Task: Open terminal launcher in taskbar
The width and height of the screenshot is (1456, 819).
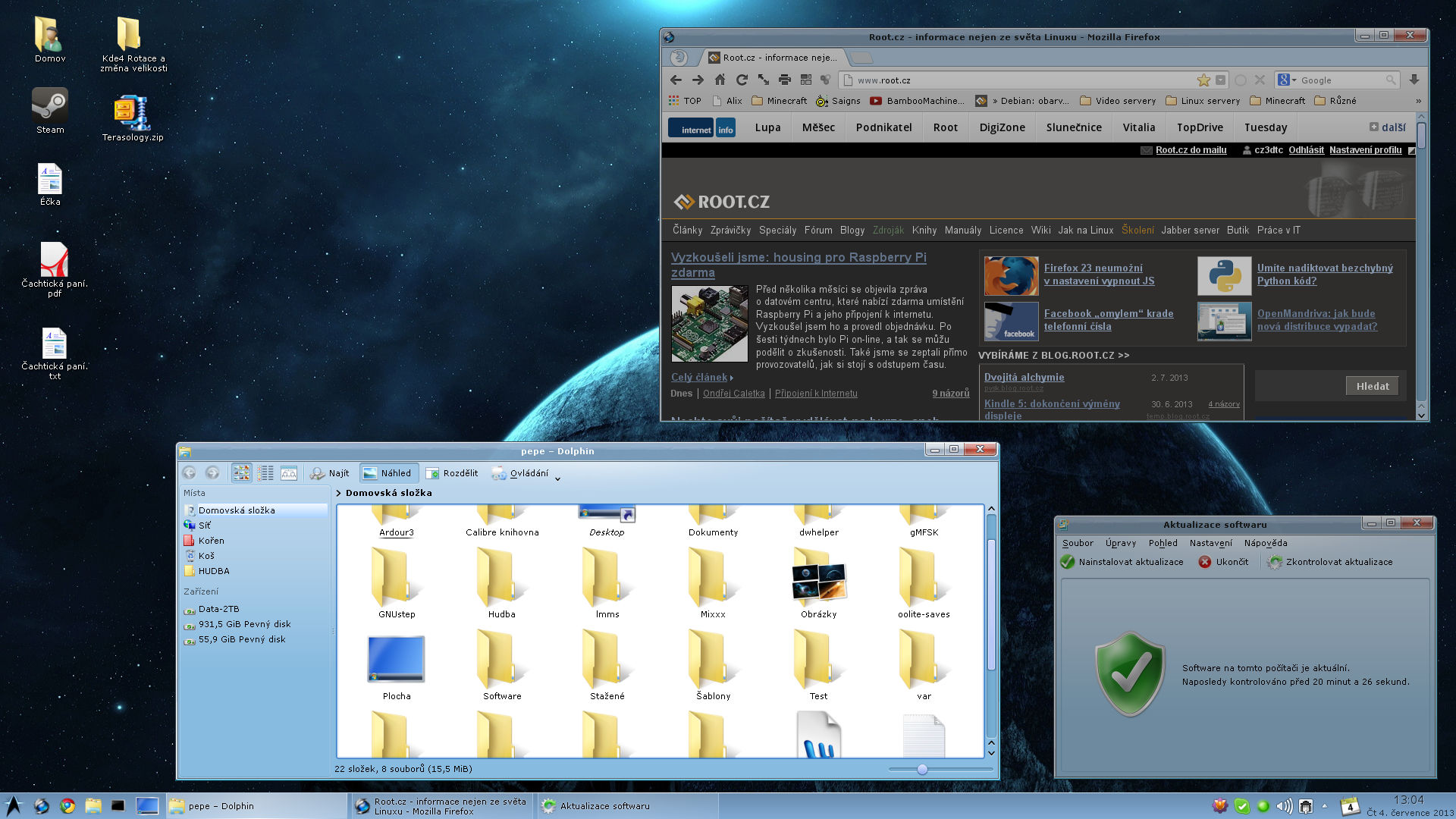Action: pyautogui.click(x=118, y=806)
